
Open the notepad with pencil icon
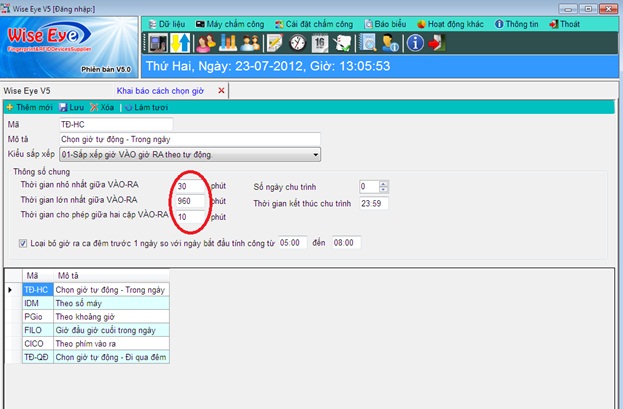click(275, 43)
